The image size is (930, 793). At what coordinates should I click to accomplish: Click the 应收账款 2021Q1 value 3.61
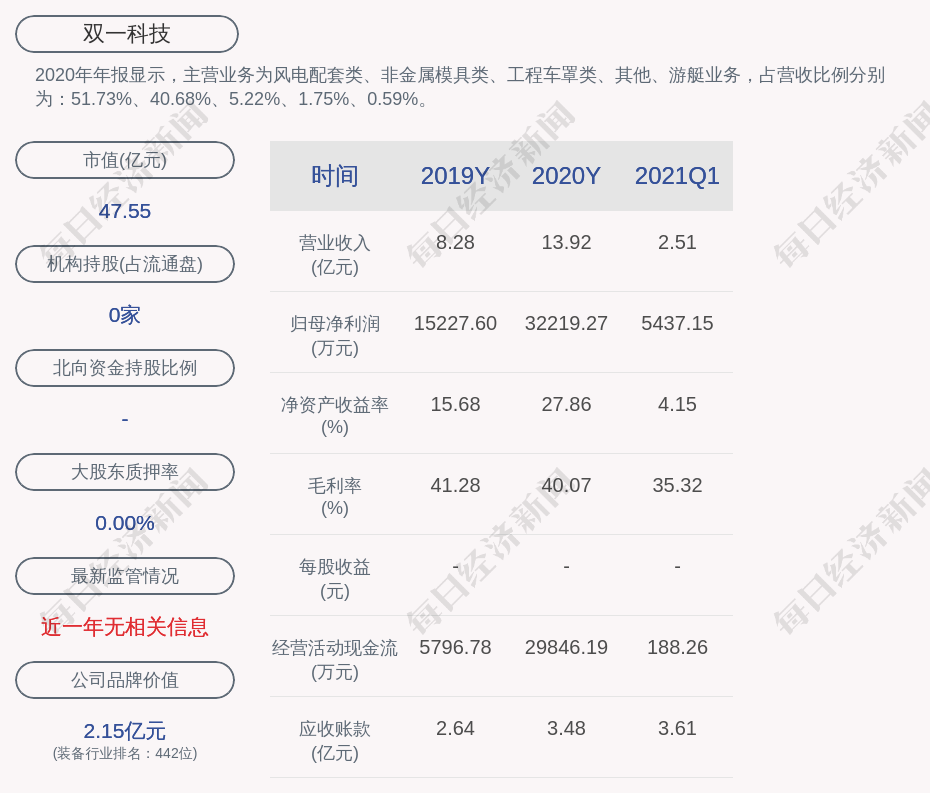click(677, 728)
